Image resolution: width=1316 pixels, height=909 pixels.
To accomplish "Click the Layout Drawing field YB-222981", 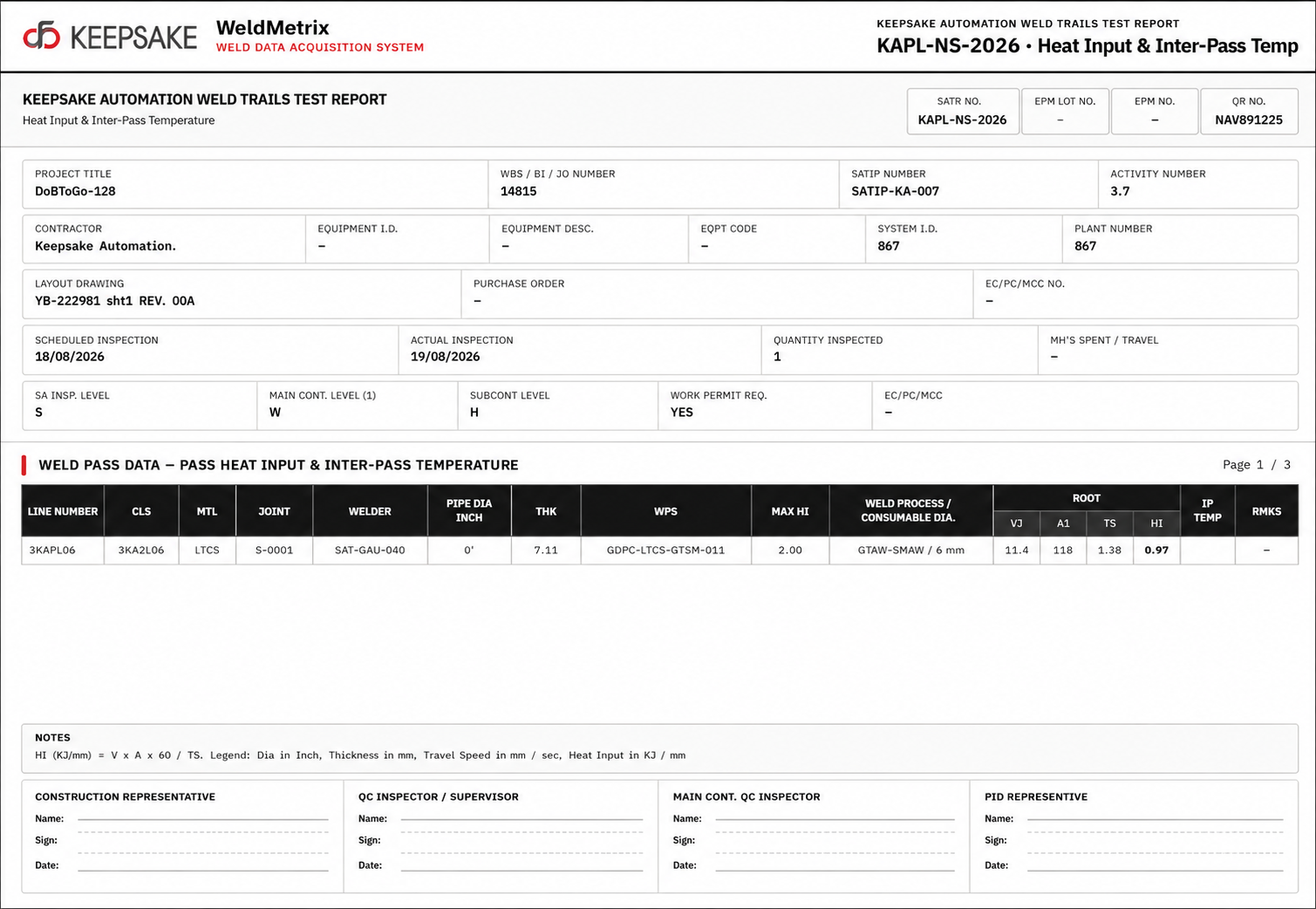I will [x=242, y=293].
